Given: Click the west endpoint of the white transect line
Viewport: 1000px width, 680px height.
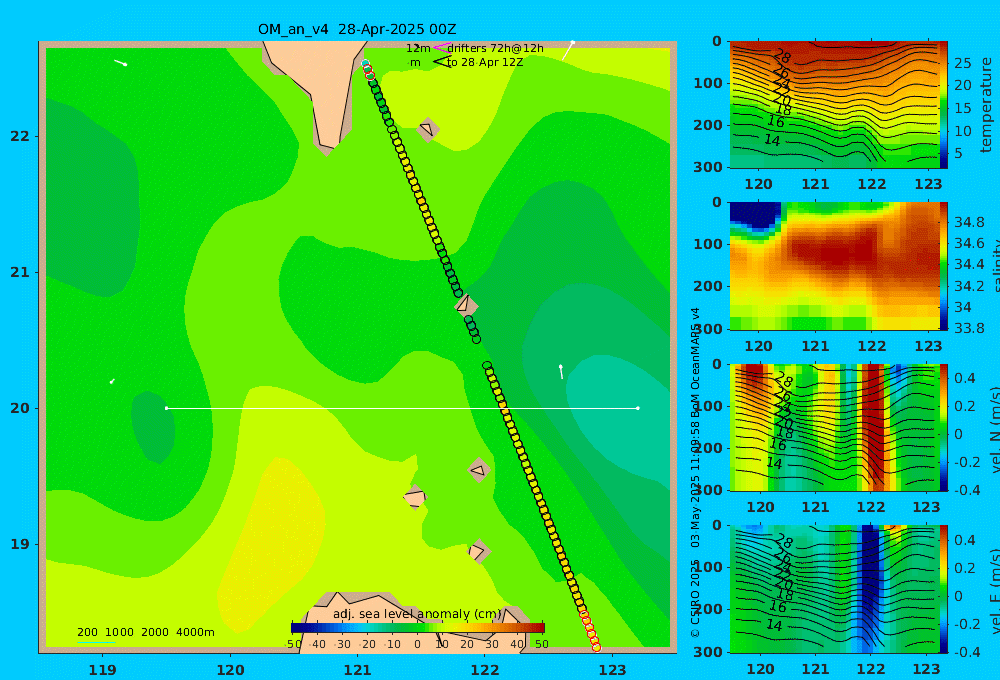Looking at the screenshot, I should pos(166,408).
